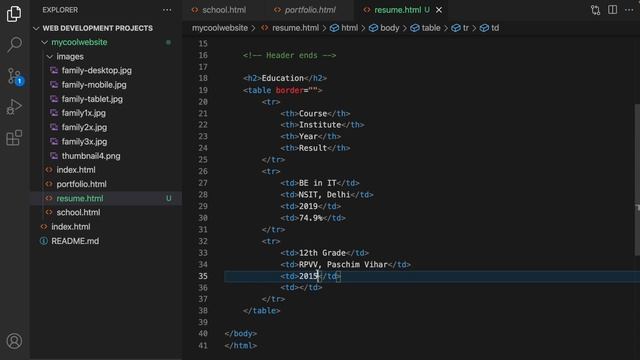Screen dimensions: 640x360
Task: Click the tr breadcrumb item
Action: click(466, 28)
